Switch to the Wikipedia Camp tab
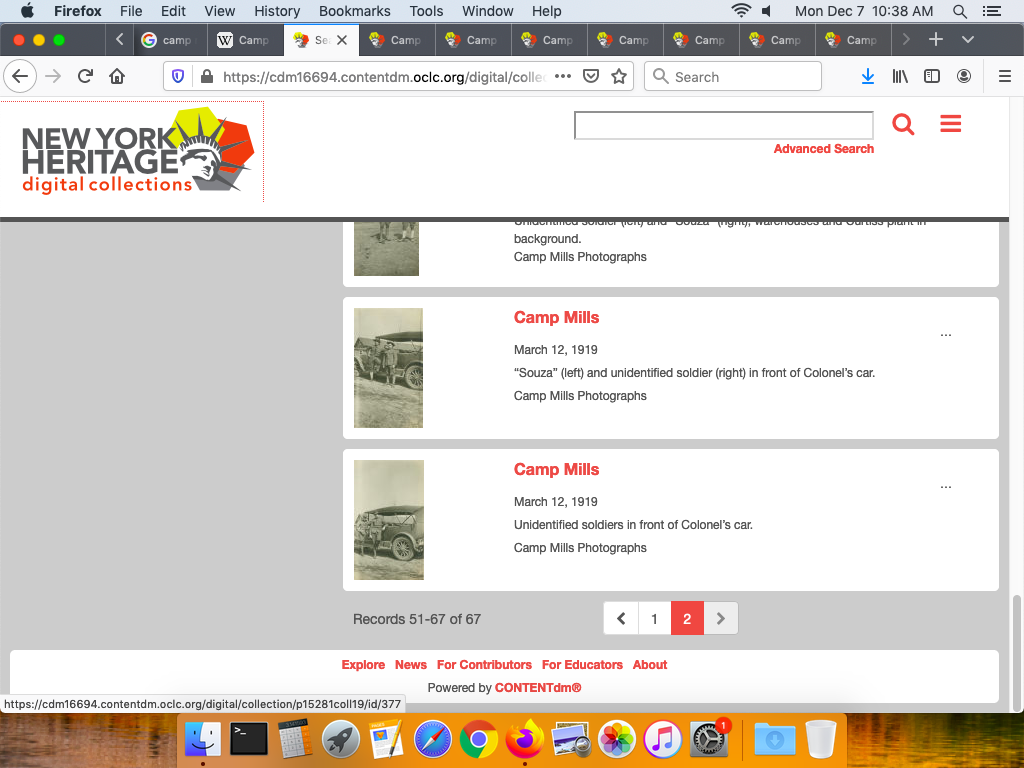The image size is (1024, 768). click(244, 40)
